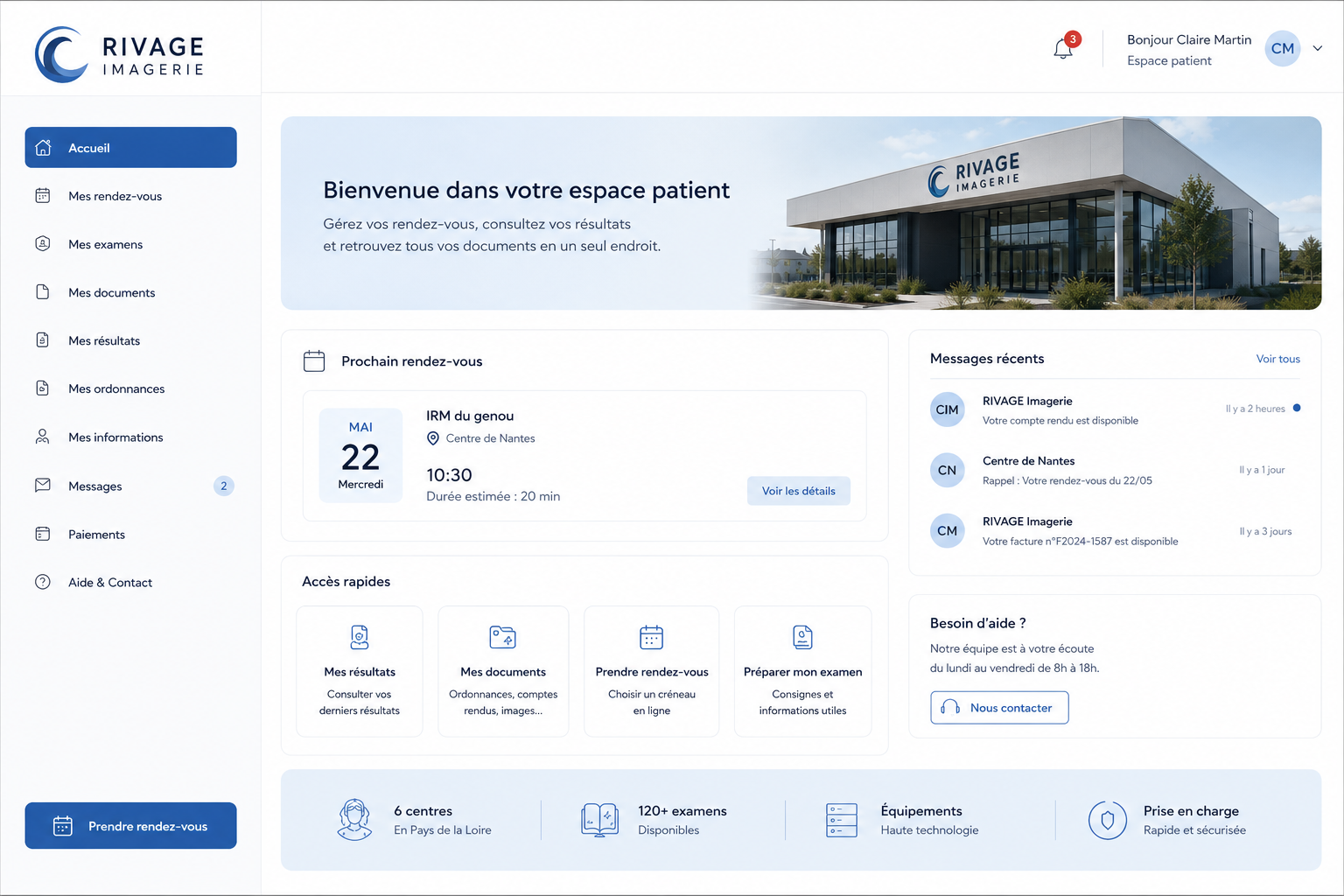The image size is (1344, 896).
Task: Click the Paiements sidebar icon
Action: tap(42, 534)
